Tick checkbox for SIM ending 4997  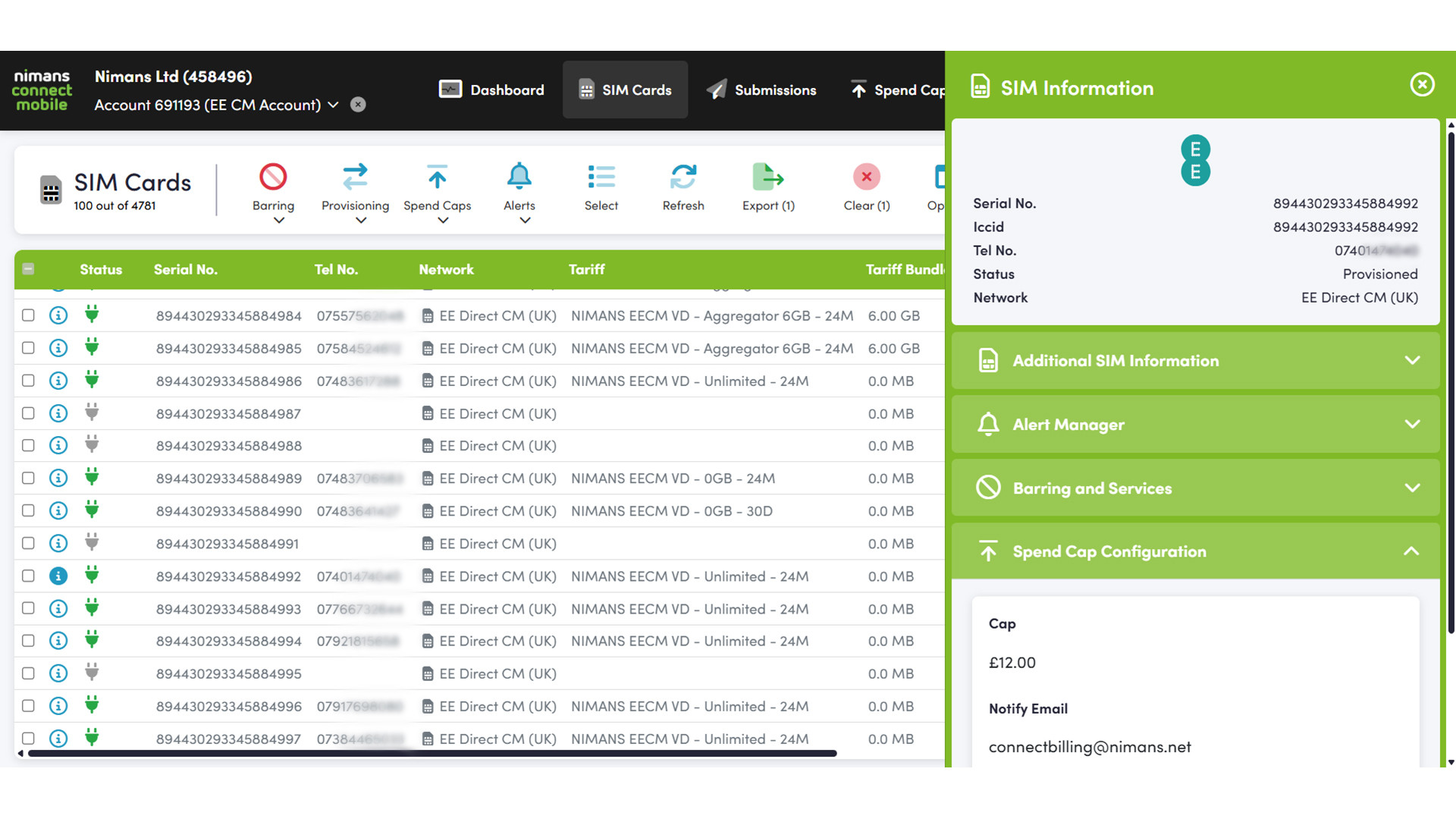pyautogui.click(x=28, y=739)
